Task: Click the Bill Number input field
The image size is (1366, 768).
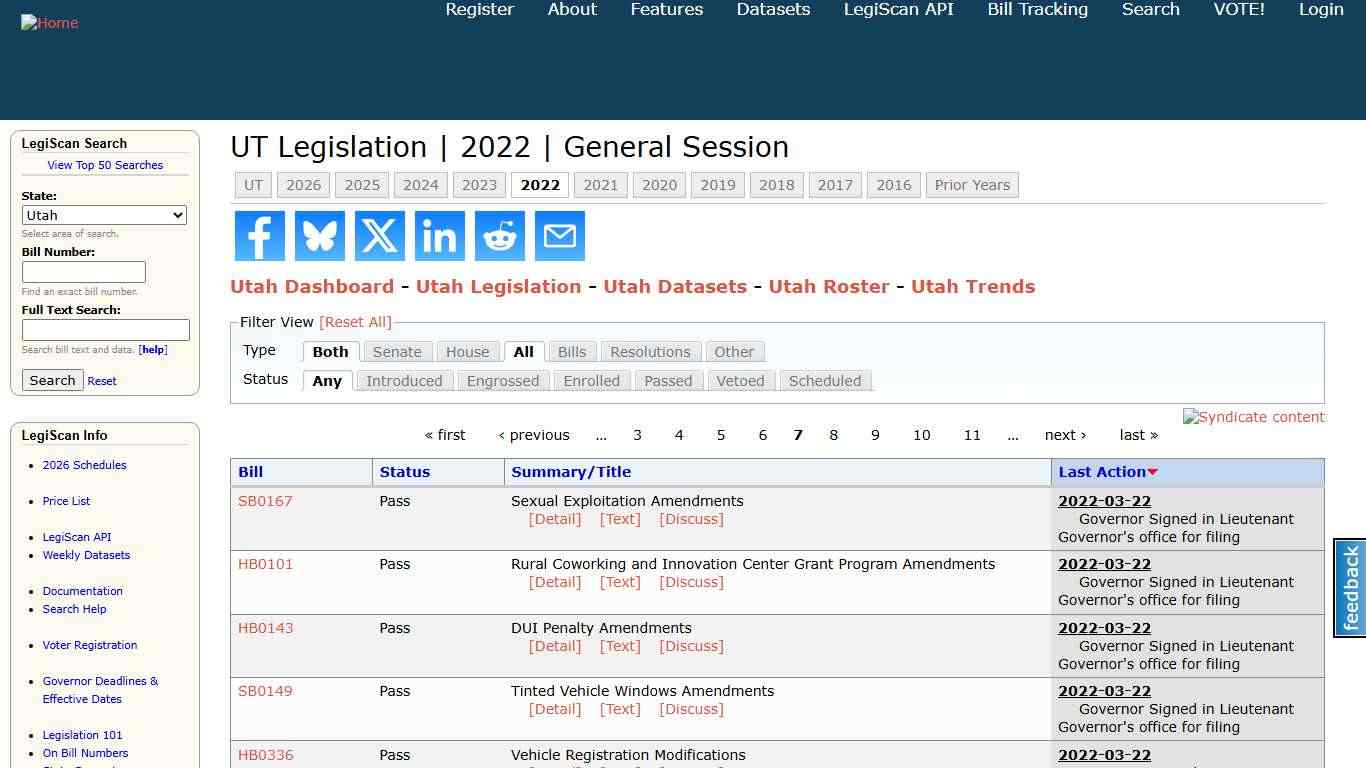Action: (x=84, y=272)
